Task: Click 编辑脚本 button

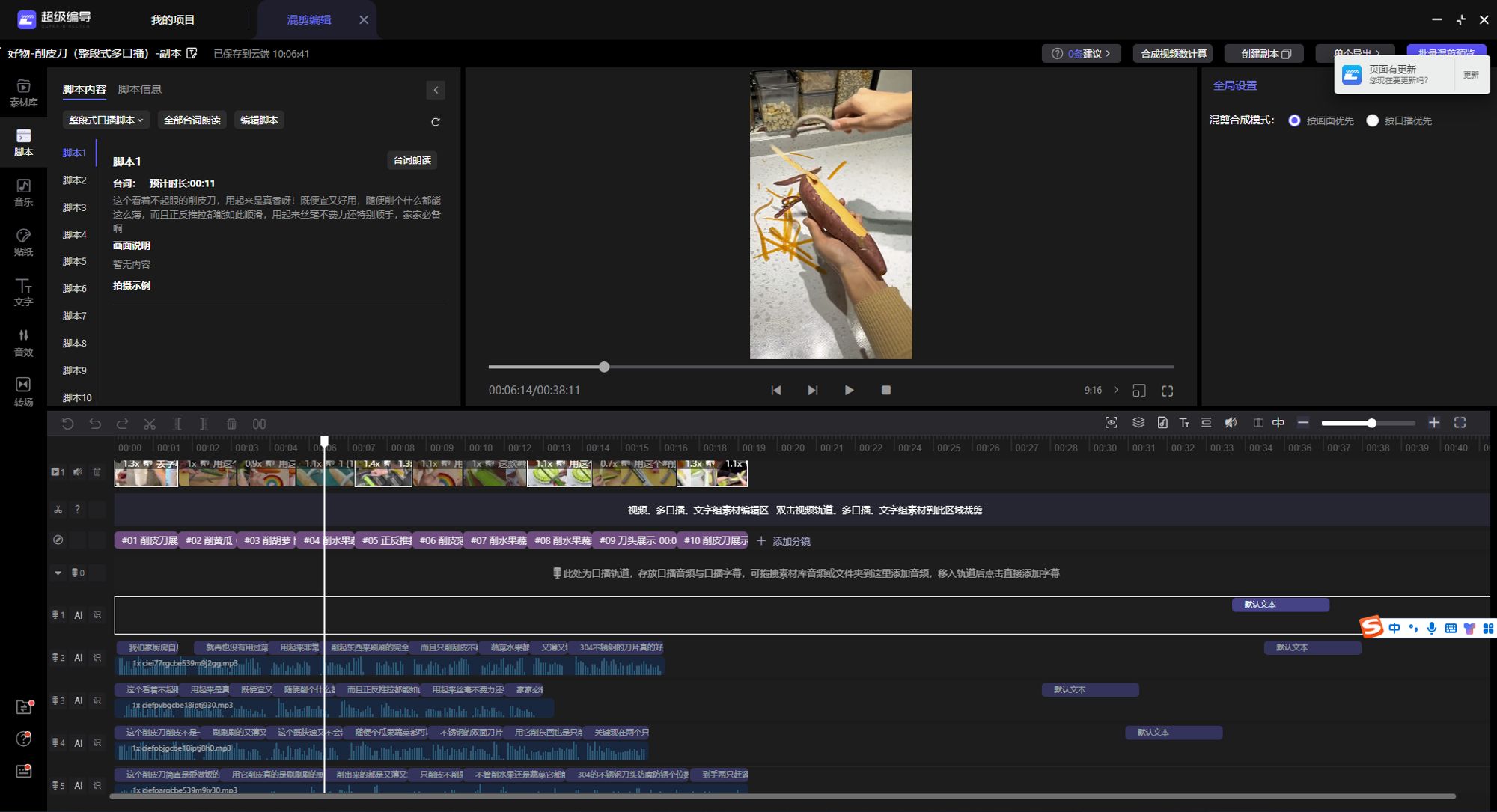Action: click(259, 120)
